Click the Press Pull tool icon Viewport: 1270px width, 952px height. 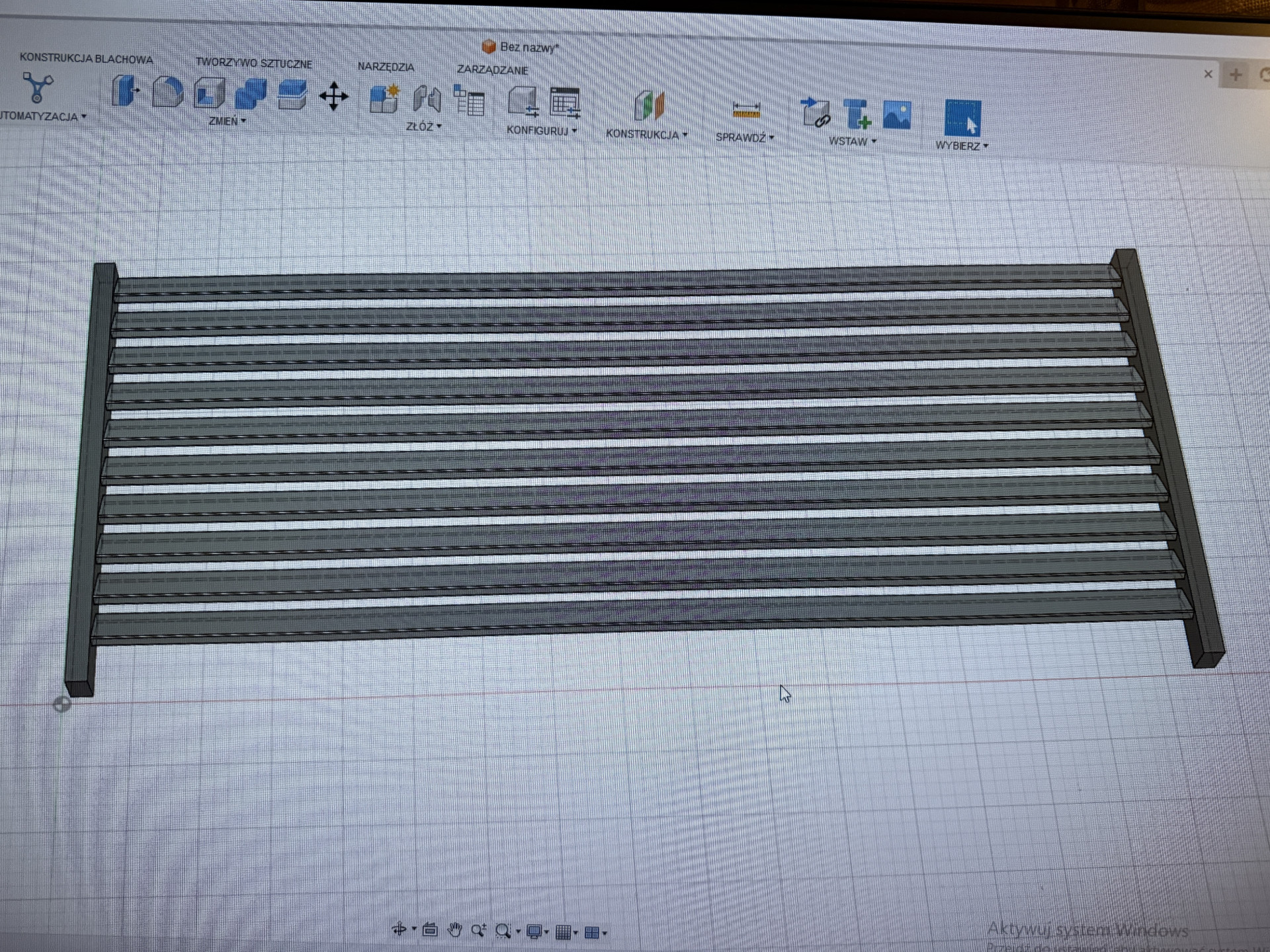point(124,91)
